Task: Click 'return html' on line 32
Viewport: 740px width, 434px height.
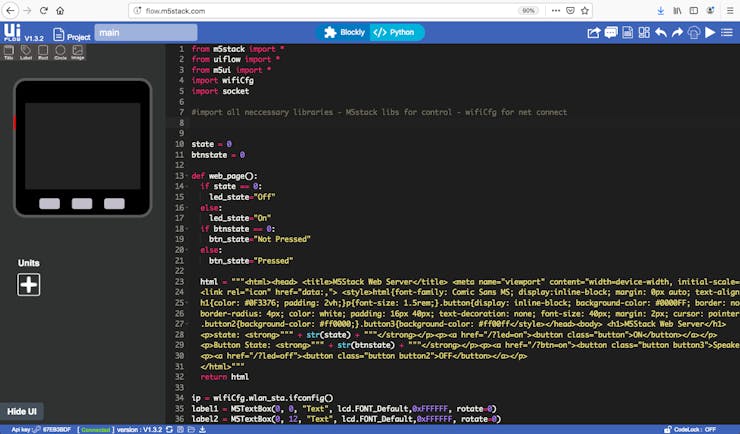Action: (x=225, y=377)
